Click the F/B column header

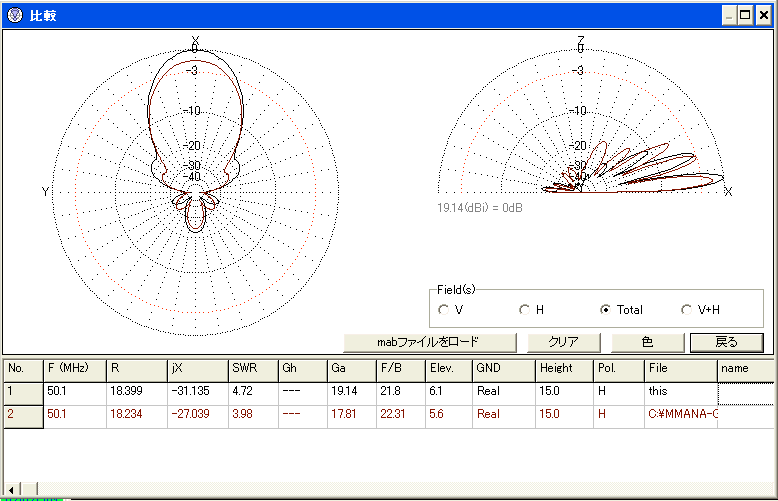(x=401, y=369)
